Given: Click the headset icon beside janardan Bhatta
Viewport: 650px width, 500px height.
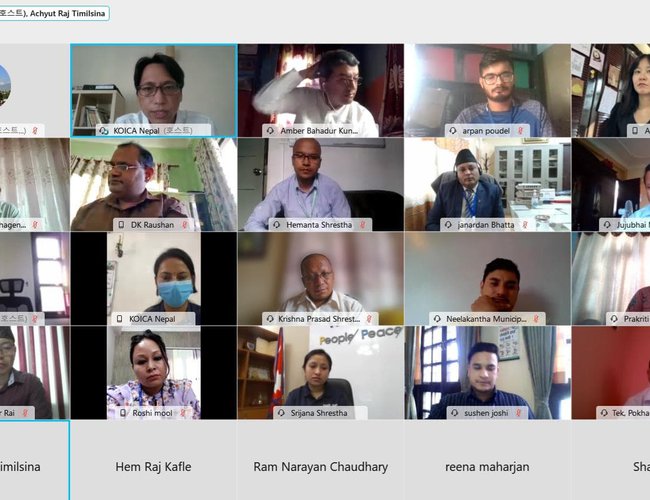Looking at the screenshot, I should [448, 225].
